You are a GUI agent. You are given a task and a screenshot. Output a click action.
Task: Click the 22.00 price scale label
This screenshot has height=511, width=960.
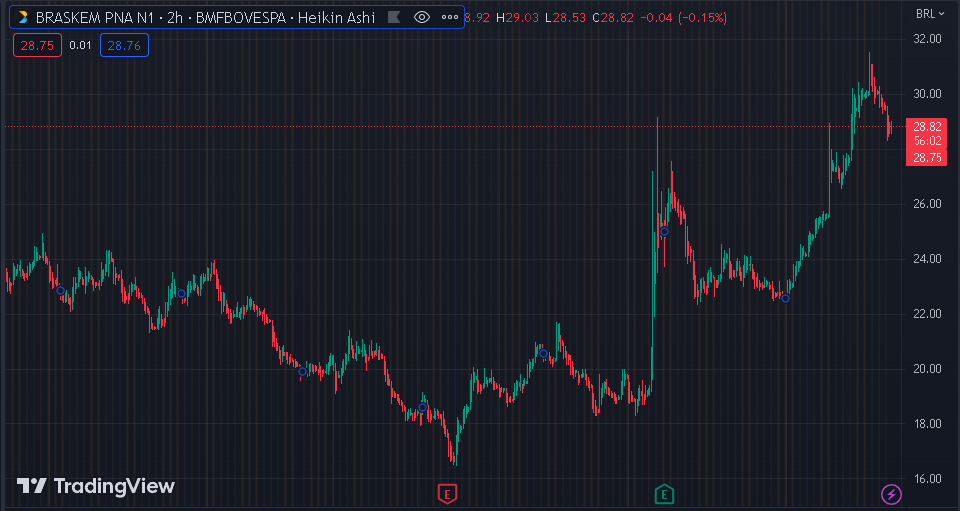tap(927, 314)
